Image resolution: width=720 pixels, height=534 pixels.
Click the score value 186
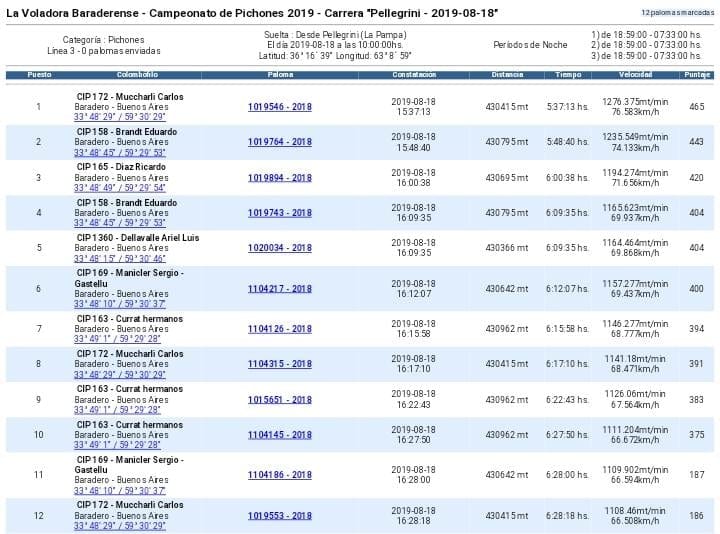coord(697,516)
